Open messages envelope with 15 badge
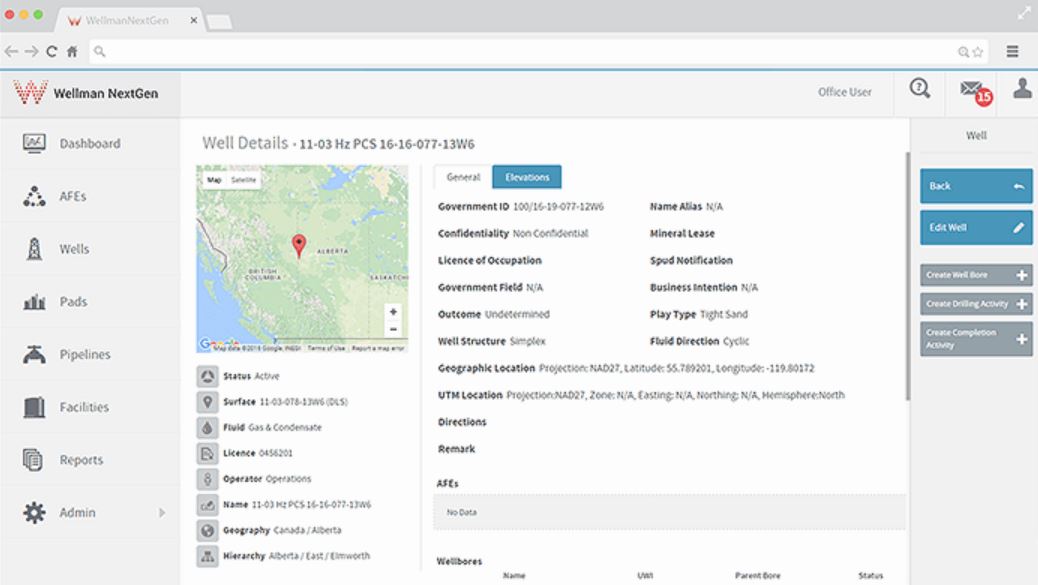1038x585 pixels. point(976,91)
